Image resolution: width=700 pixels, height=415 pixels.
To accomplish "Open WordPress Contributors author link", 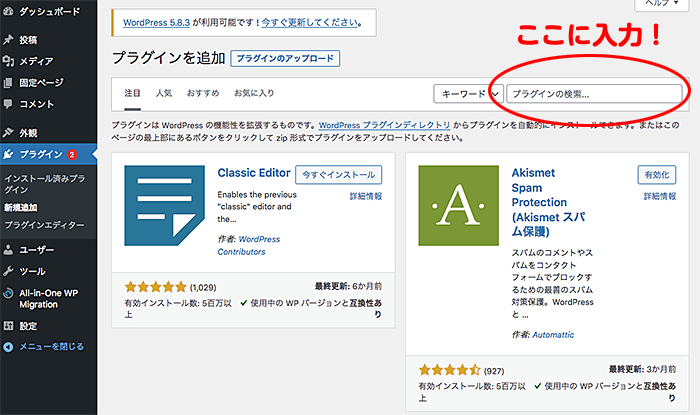I will (x=249, y=245).
